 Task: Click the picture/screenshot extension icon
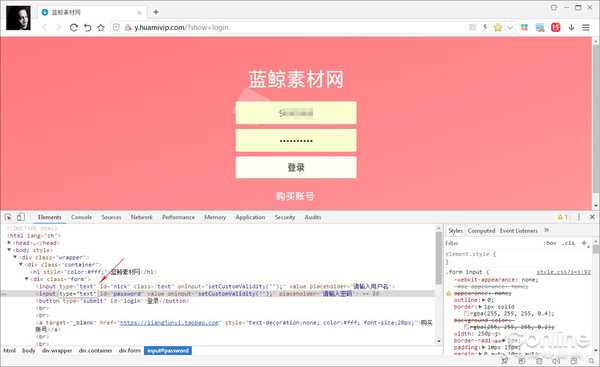tap(540, 28)
